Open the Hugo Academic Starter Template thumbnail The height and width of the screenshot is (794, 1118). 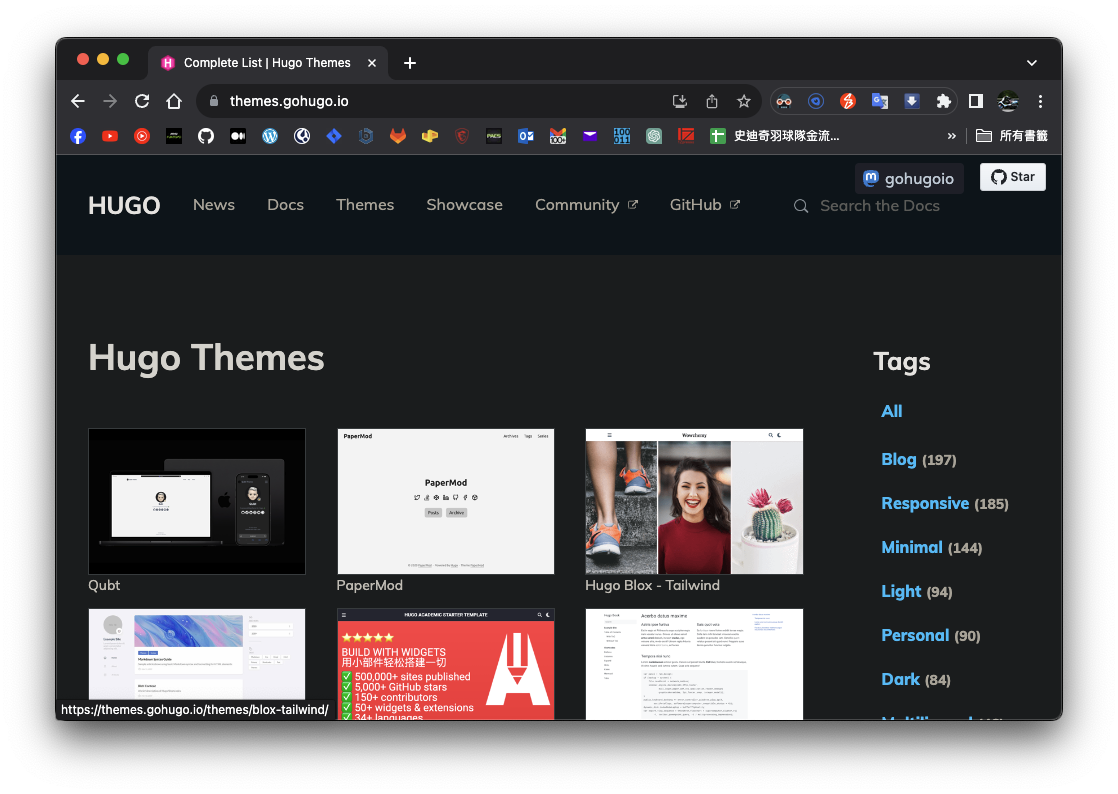446,664
